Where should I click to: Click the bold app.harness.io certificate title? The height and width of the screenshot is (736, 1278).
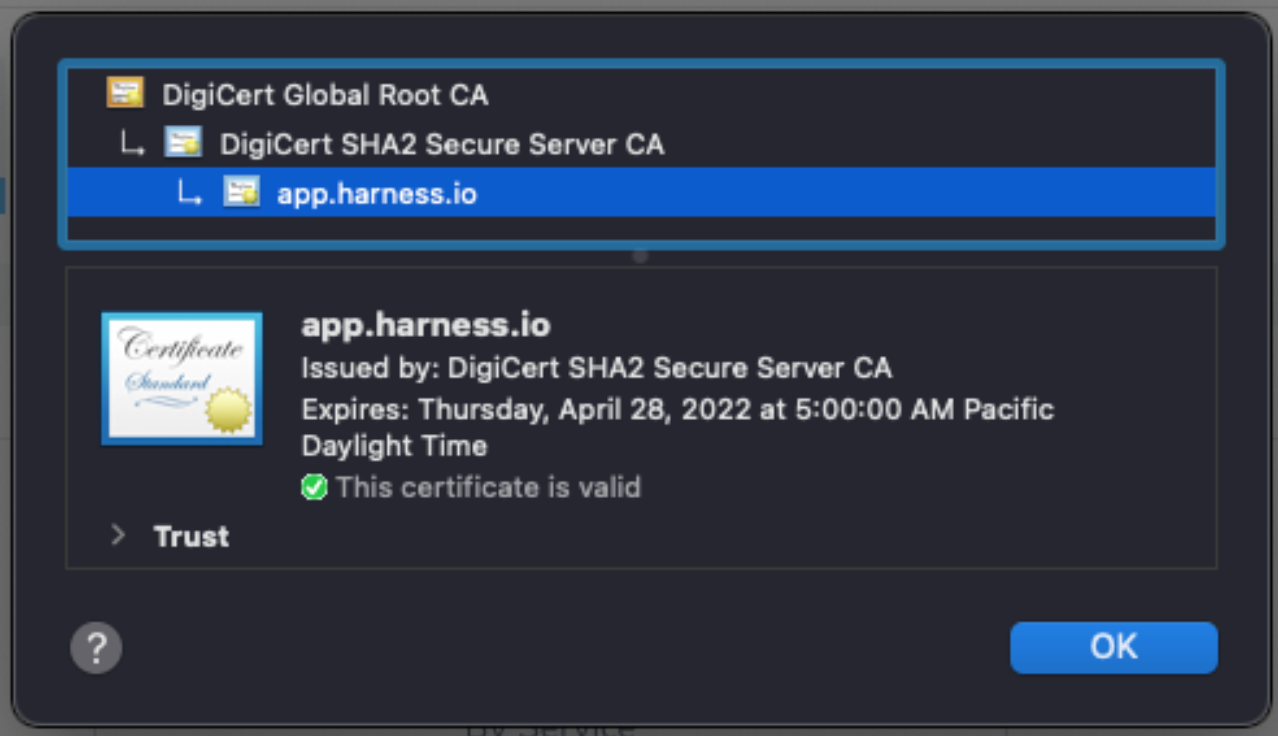426,325
